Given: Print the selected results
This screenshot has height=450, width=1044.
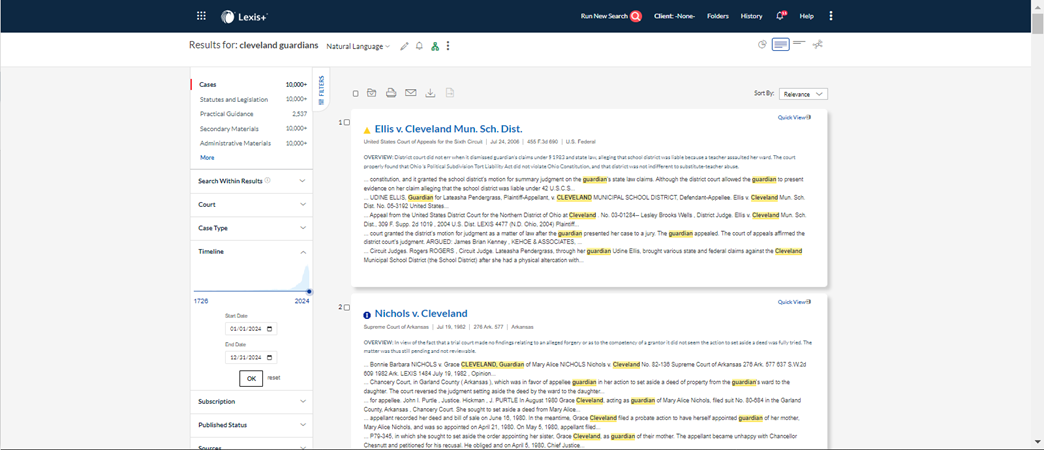Looking at the screenshot, I should 391,93.
